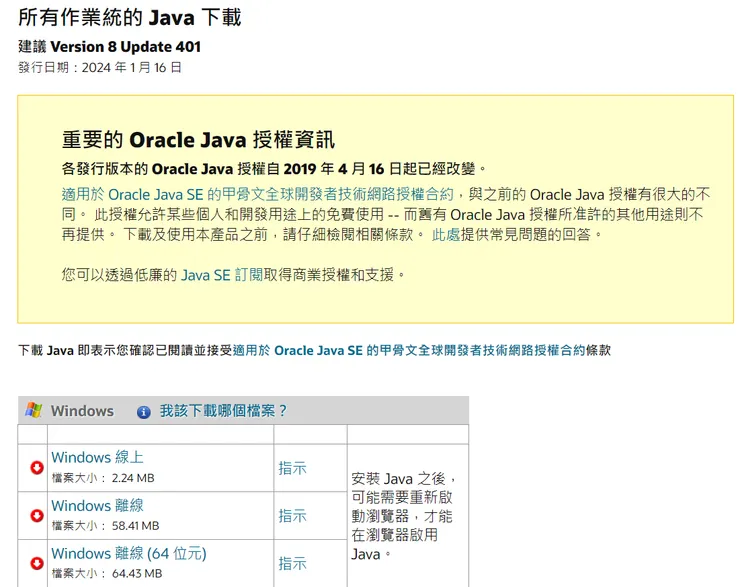This screenshot has width=740, height=587.
Task: Open the Java SE 訂閱 subscription link
Action: pos(222,275)
